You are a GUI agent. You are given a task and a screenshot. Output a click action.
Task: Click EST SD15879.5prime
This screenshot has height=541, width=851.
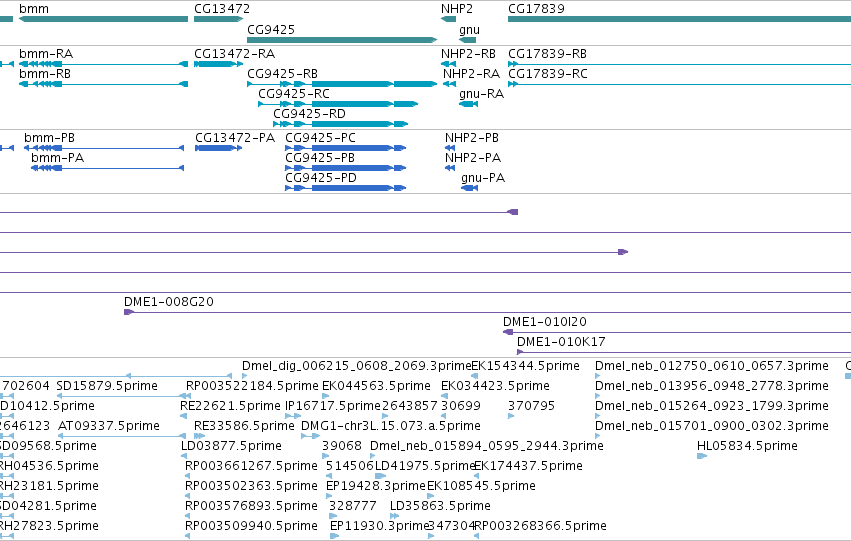[107, 386]
